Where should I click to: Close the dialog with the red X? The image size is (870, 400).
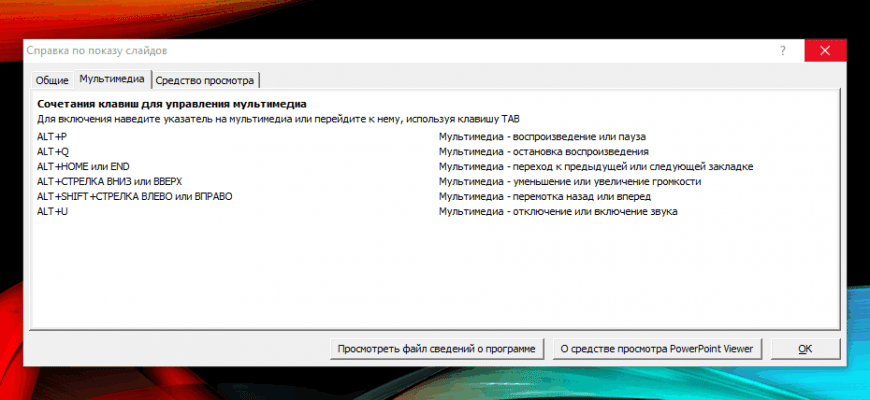point(825,51)
